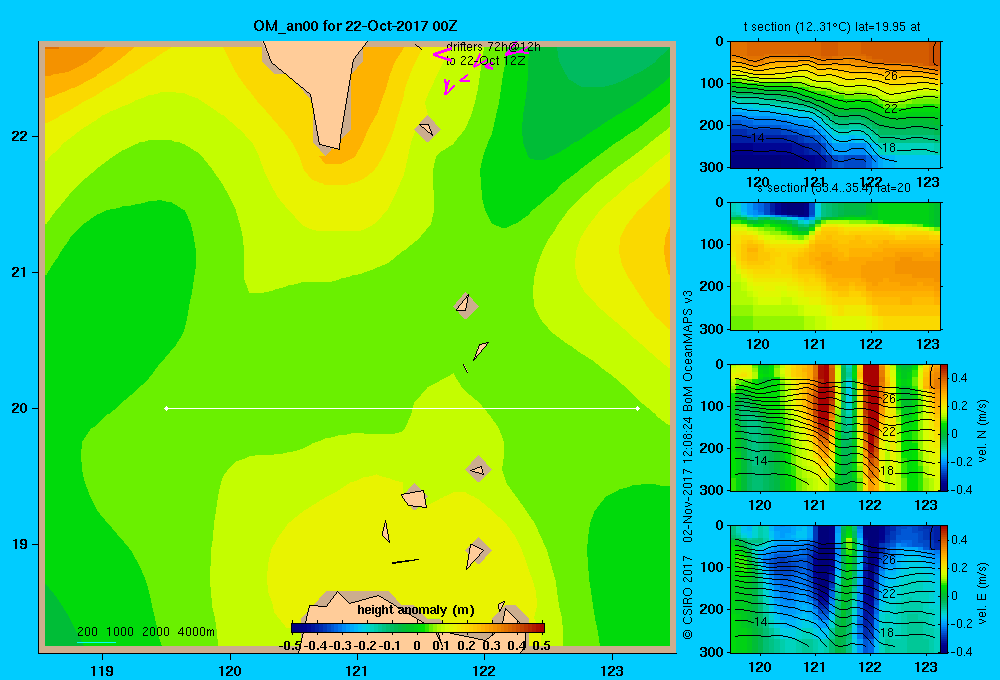Screen dimensions: 1000x680
Task: Click the longitude 120 axis label under the main map
Action: tap(230, 670)
